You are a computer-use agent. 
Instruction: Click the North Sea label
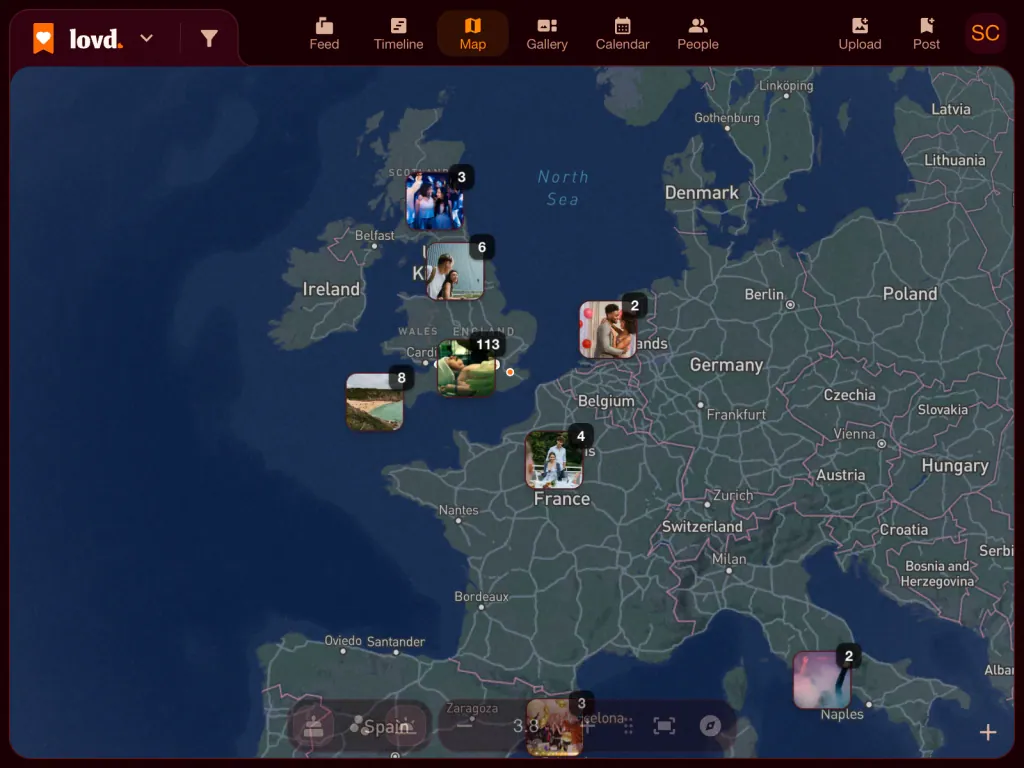pyautogui.click(x=563, y=188)
